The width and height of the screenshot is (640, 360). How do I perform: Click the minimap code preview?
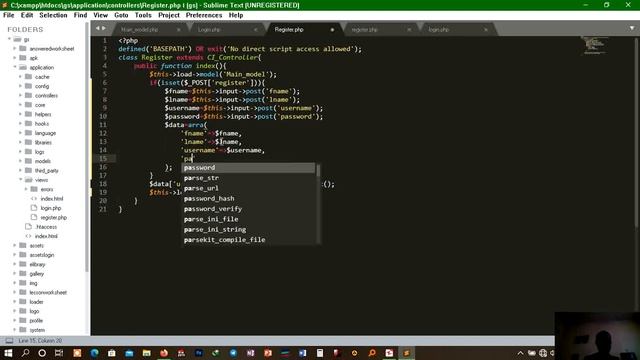(593, 45)
